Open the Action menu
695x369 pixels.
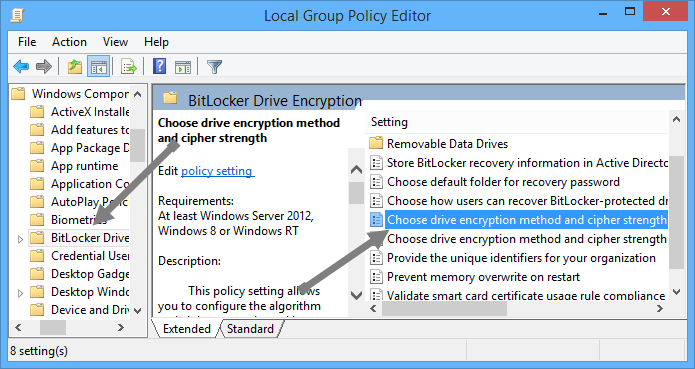pos(69,42)
